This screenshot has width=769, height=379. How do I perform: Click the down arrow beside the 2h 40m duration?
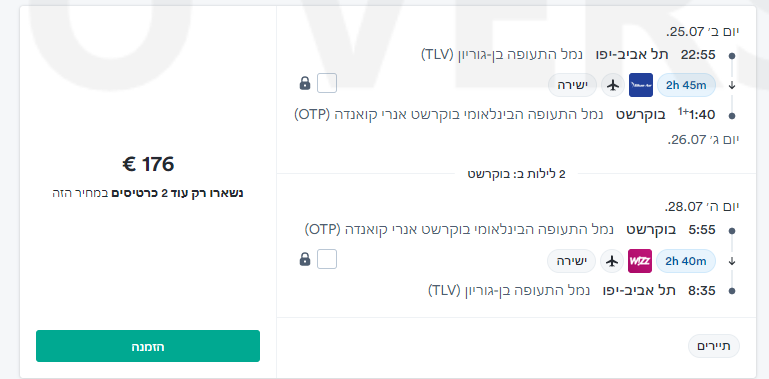tap(732, 261)
